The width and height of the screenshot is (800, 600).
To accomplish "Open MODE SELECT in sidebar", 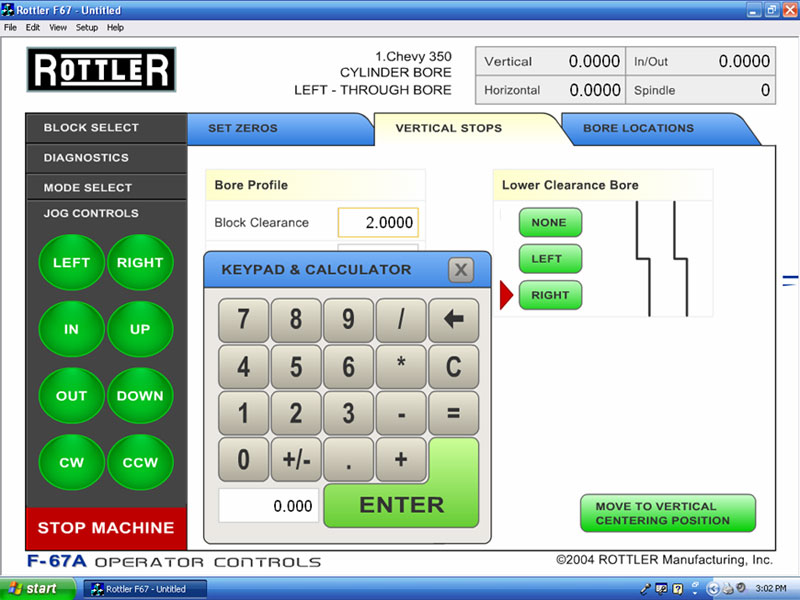I will (x=88, y=188).
